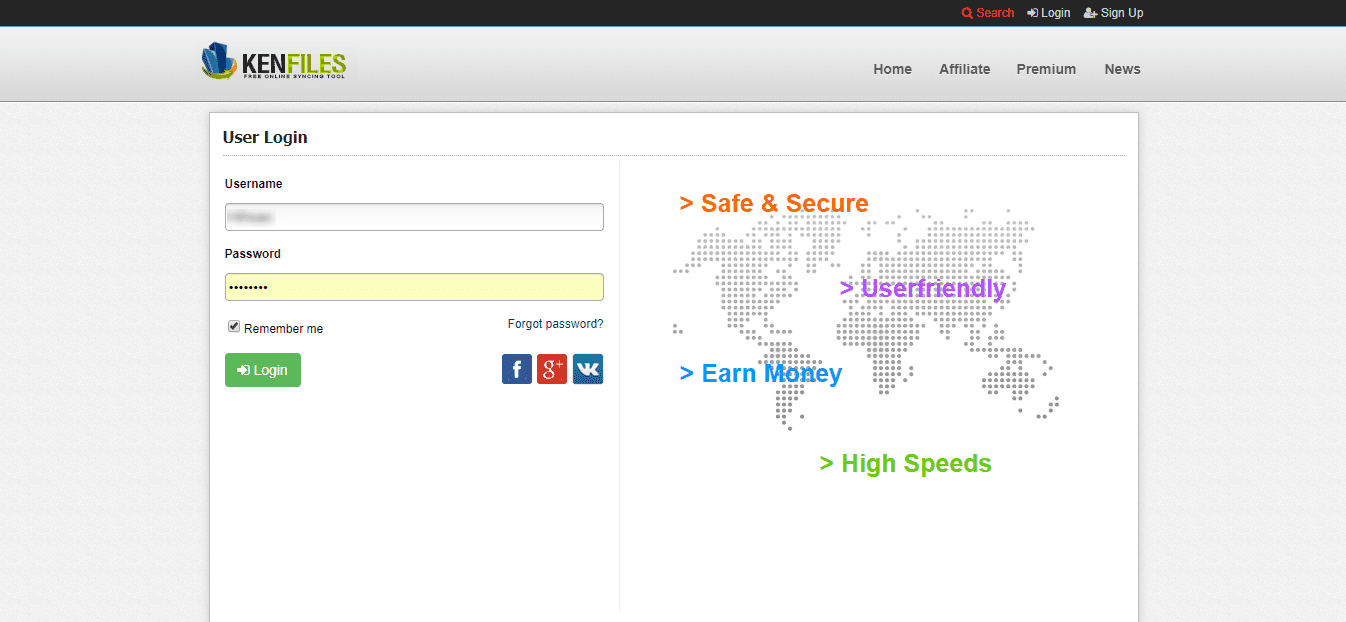Uncheck the Remember me checkbox
The image size is (1346, 622).
[234, 326]
